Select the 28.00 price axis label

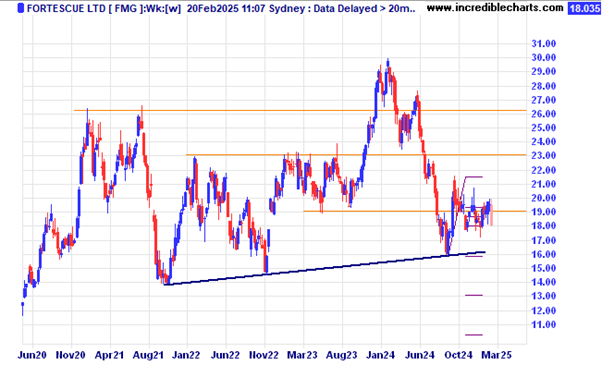[x=544, y=86]
